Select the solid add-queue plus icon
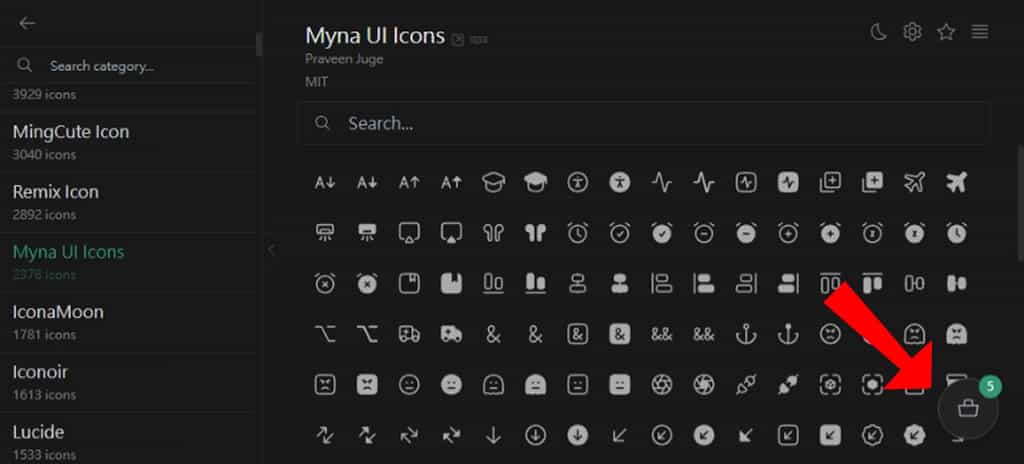Screen dimensions: 1024x464 pos(872,182)
